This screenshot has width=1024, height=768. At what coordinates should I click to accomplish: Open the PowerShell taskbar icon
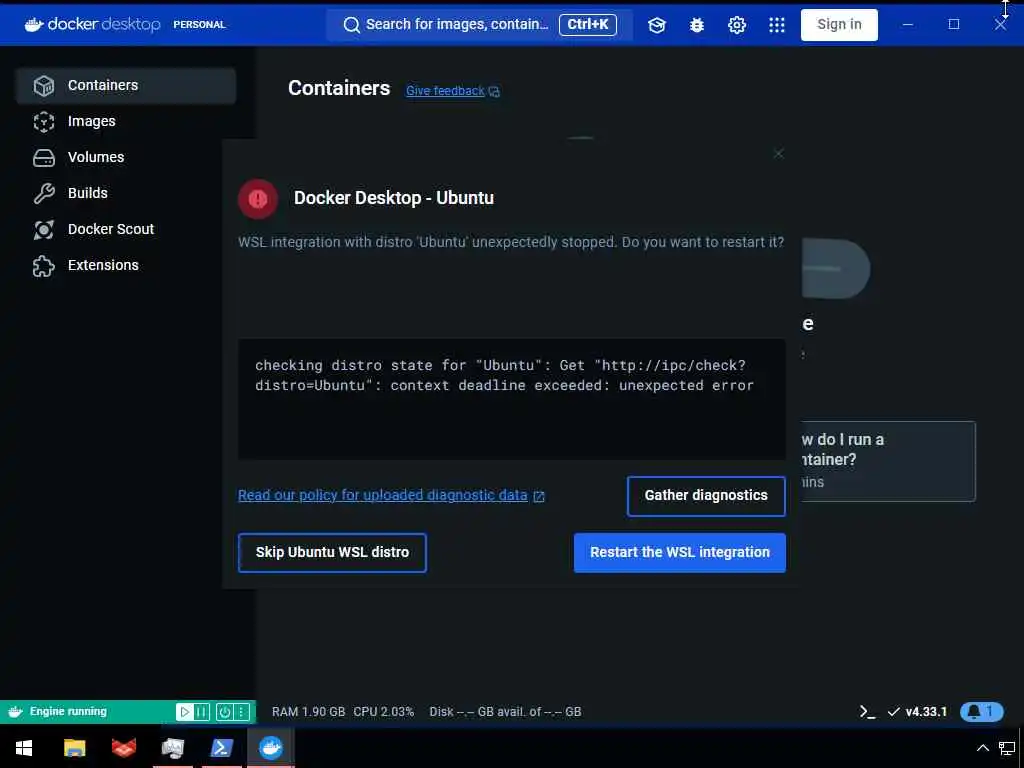(221, 748)
